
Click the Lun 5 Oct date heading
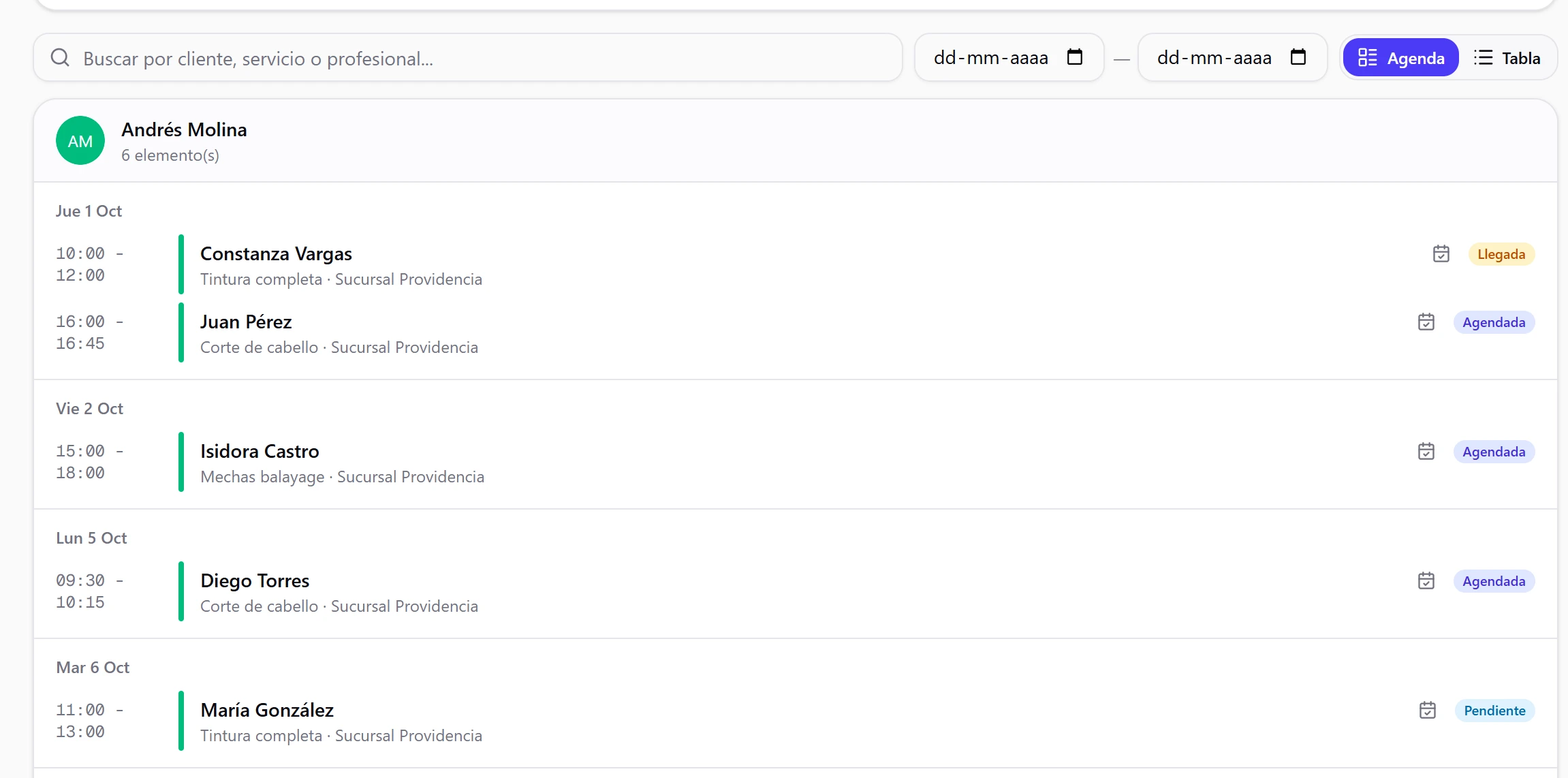[91, 538]
